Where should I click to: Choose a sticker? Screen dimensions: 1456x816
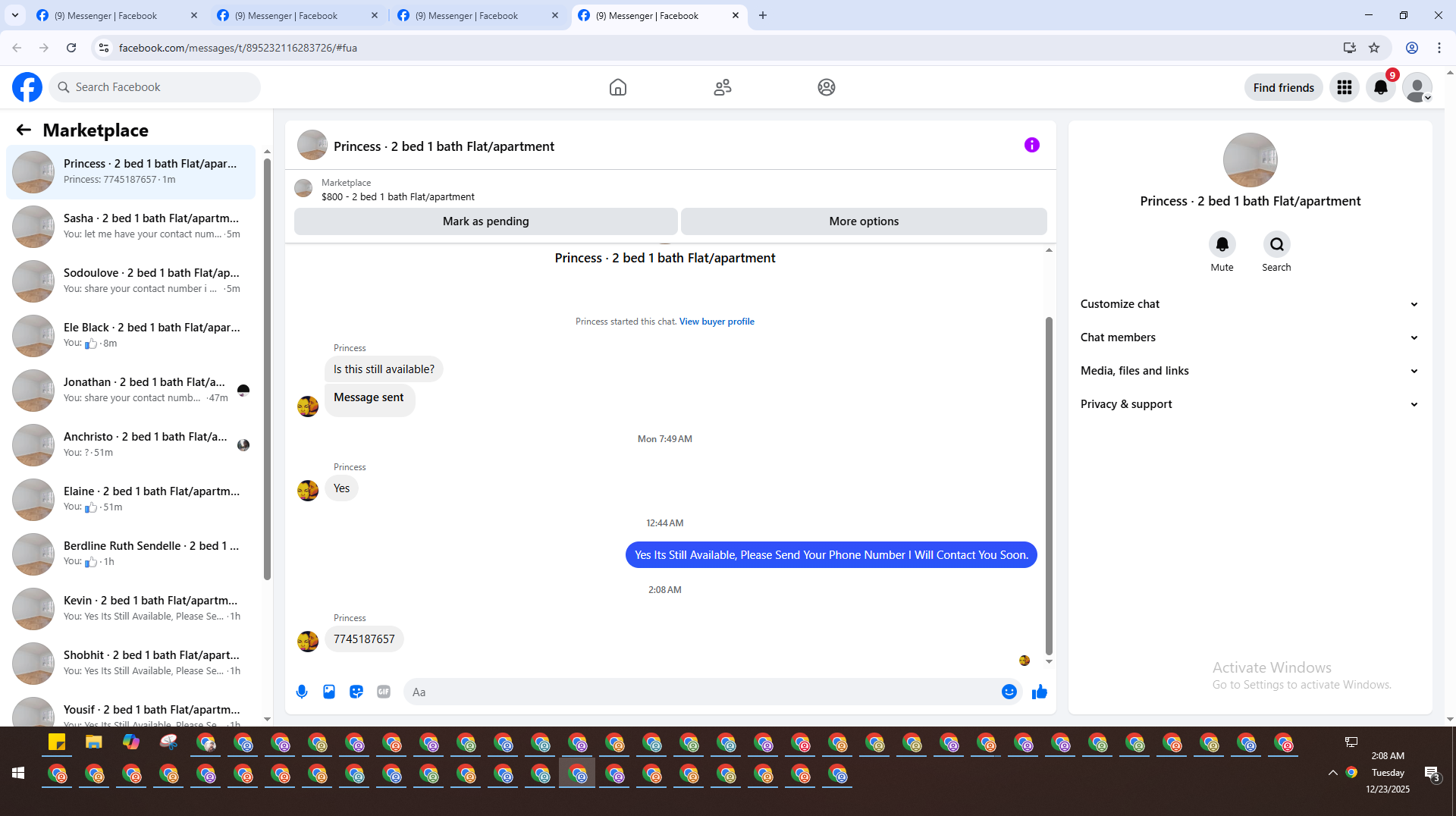tap(356, 692)
